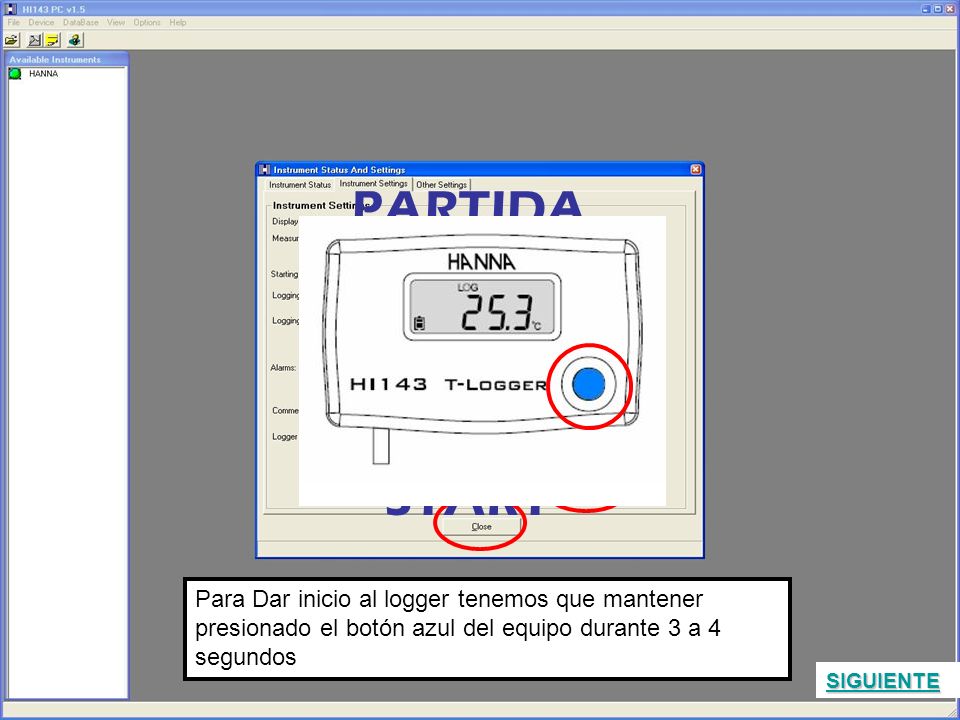Click the dialog's title bar icon

(264, 170)
